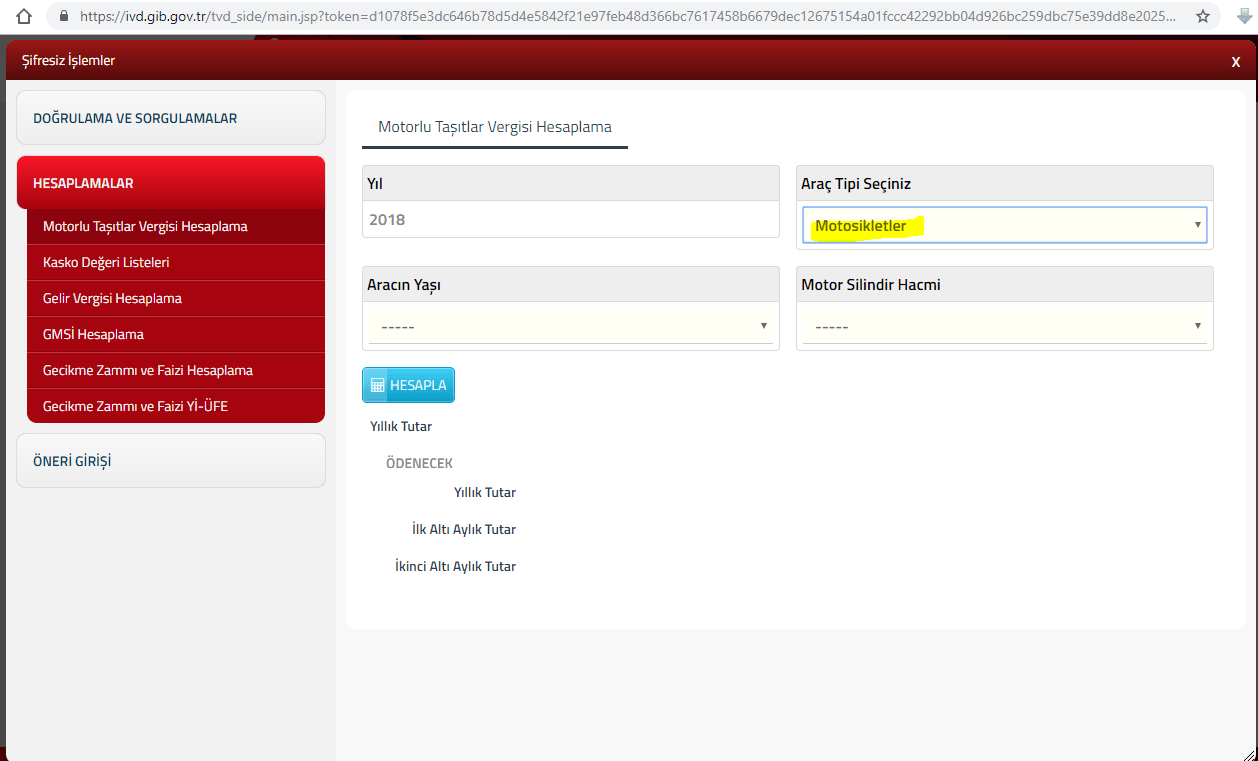The width and height of the screenshot is (1258, 761).
Task: Open Gecikme Zammı ve Faizi Hesaplama
Action: tap(148, 371)
